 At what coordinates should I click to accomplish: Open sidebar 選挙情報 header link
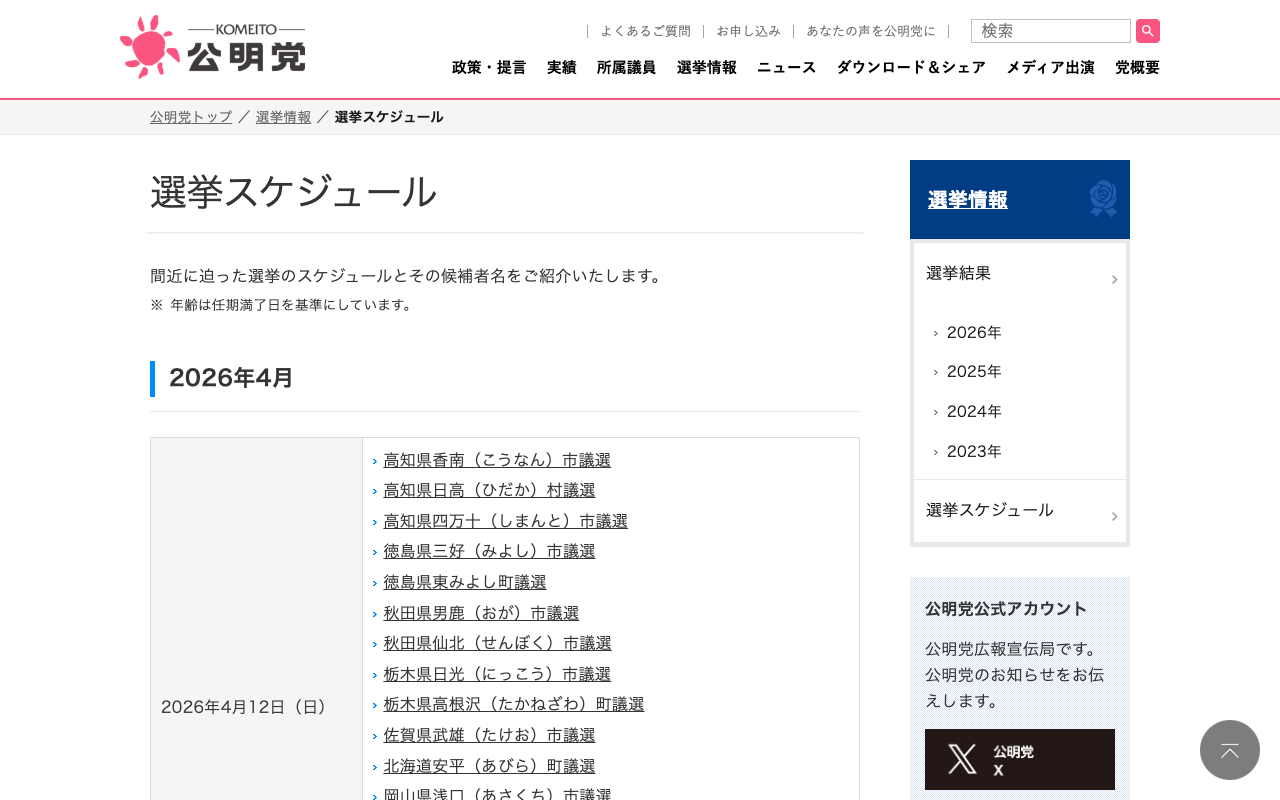coord(968,200)
